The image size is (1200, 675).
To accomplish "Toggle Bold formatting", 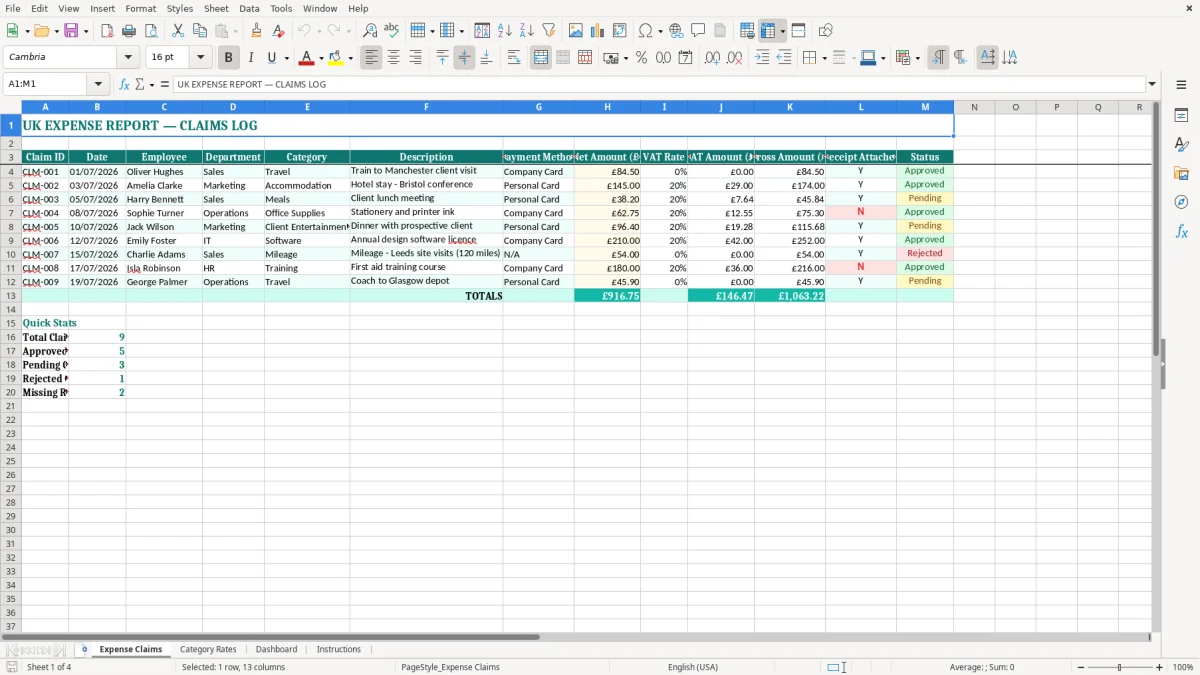I will 228,58.
